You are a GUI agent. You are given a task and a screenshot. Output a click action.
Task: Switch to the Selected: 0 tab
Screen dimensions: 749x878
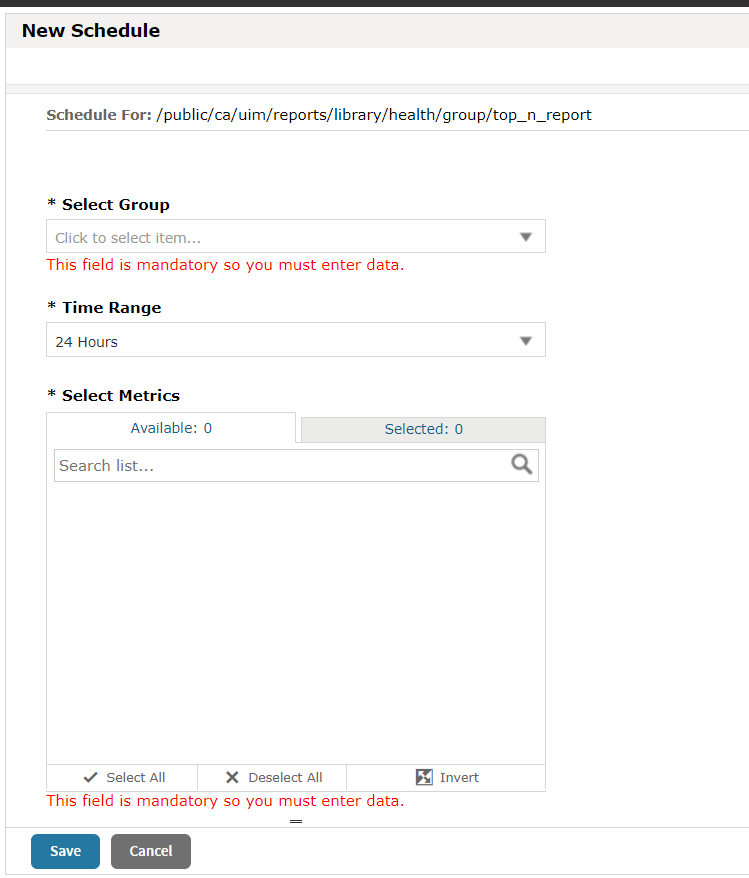(423, 429)
